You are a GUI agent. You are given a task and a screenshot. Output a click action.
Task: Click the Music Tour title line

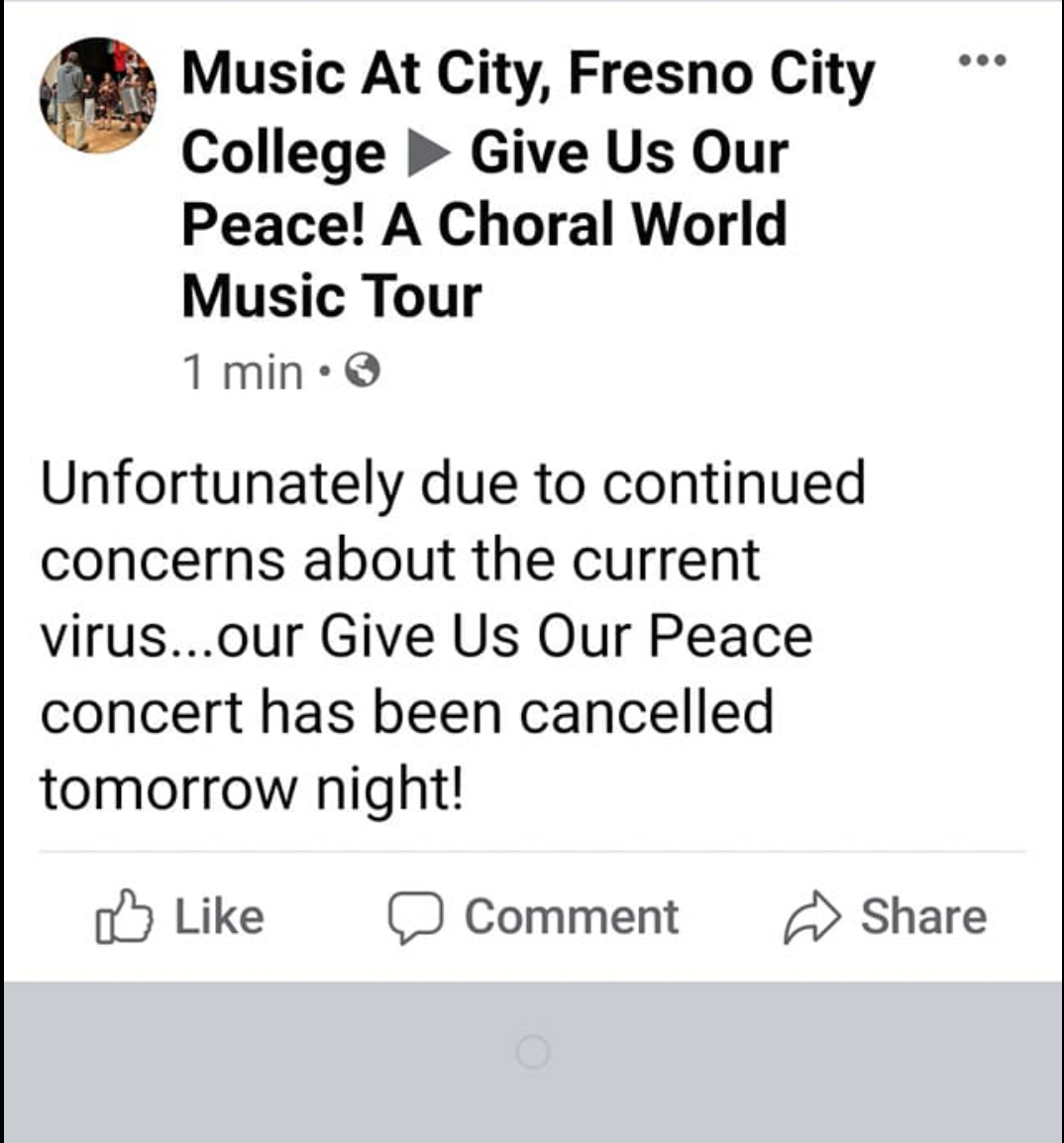click(331, 295)
